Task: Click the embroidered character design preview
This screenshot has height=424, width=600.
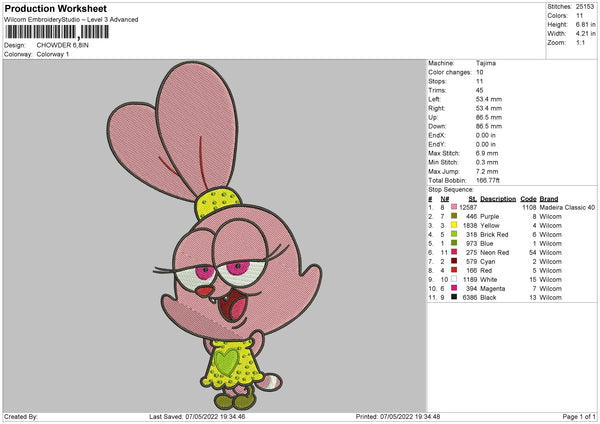Action: click(214, 235)
